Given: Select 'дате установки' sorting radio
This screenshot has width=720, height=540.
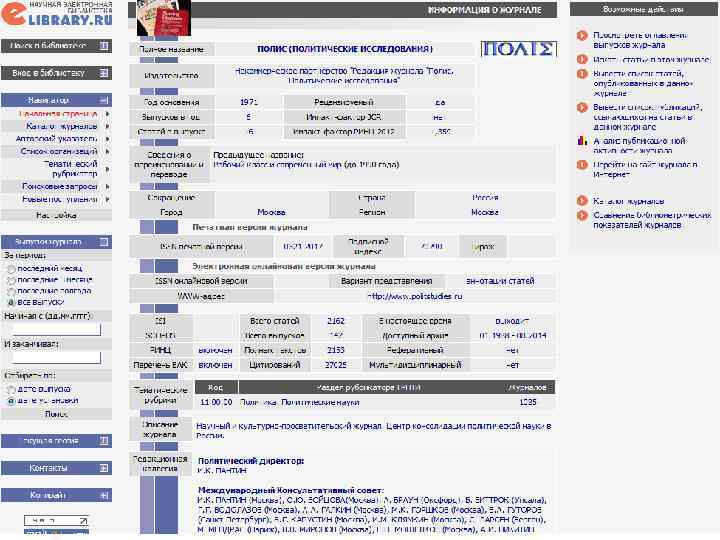Looking at the screenshot, I should (11, 401).
